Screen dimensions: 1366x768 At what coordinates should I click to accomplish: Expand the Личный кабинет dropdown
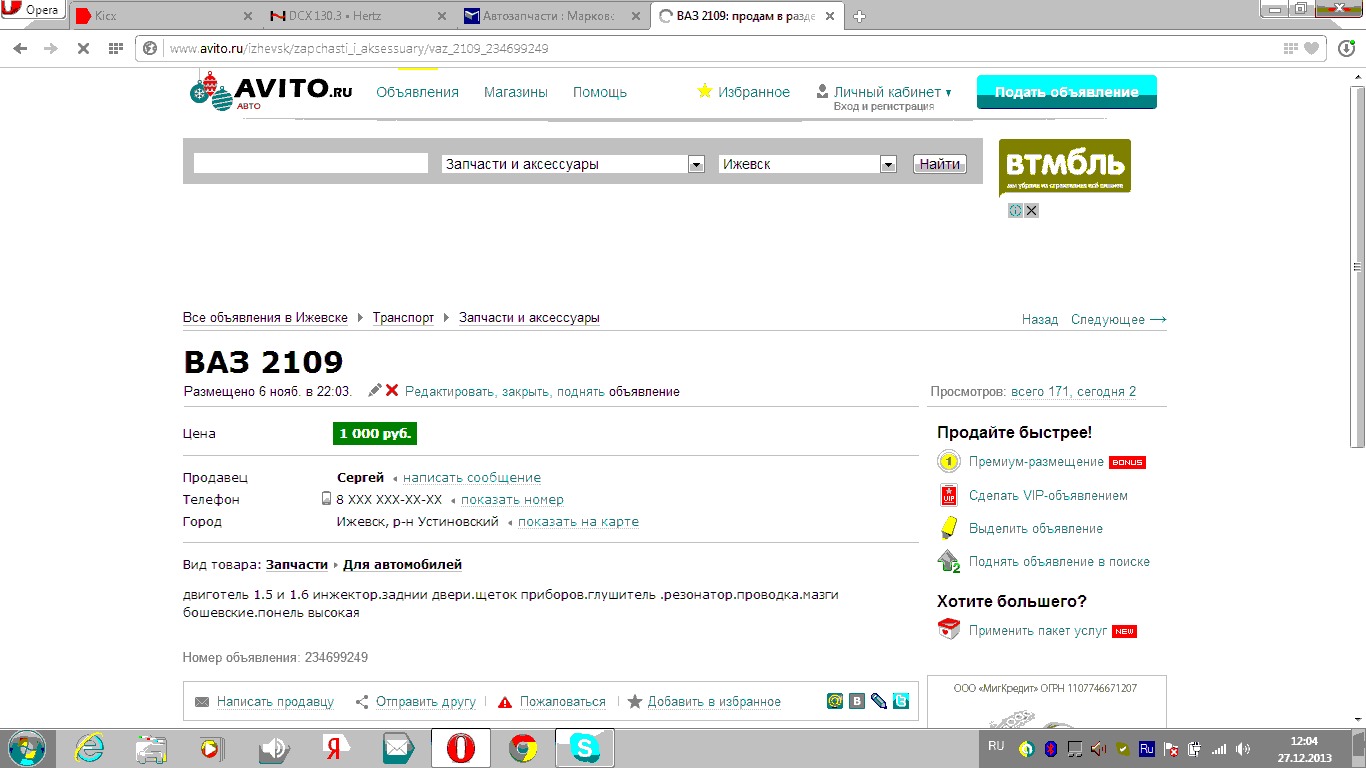point(892,92)
